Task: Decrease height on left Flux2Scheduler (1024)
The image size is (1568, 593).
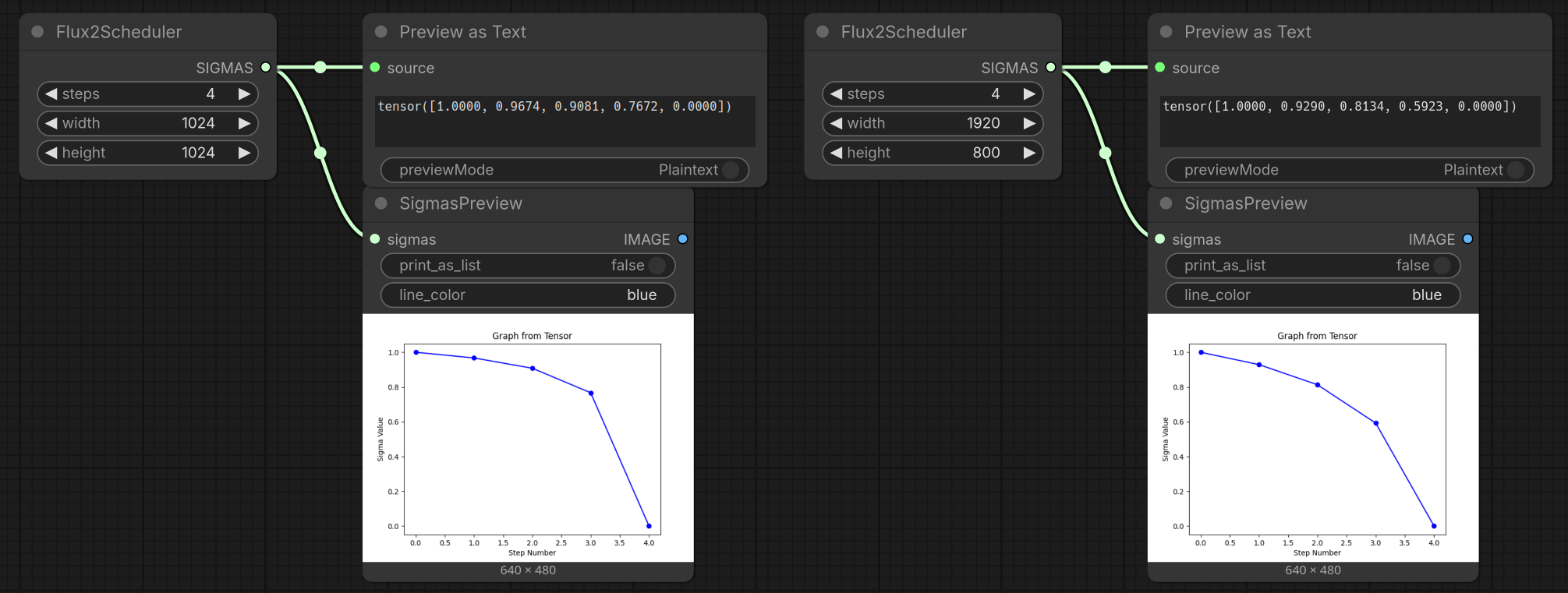Action: coord(51,153)
